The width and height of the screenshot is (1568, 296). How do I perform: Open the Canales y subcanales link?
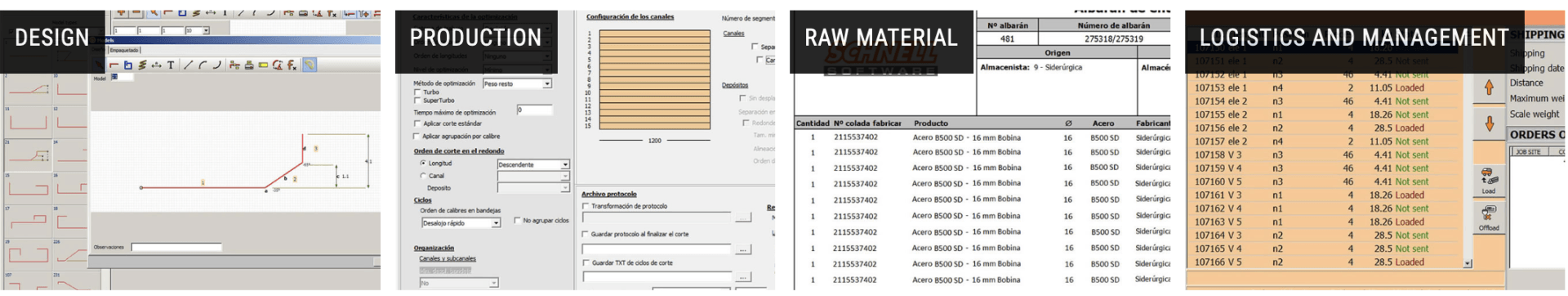click(x=448, y=258)
